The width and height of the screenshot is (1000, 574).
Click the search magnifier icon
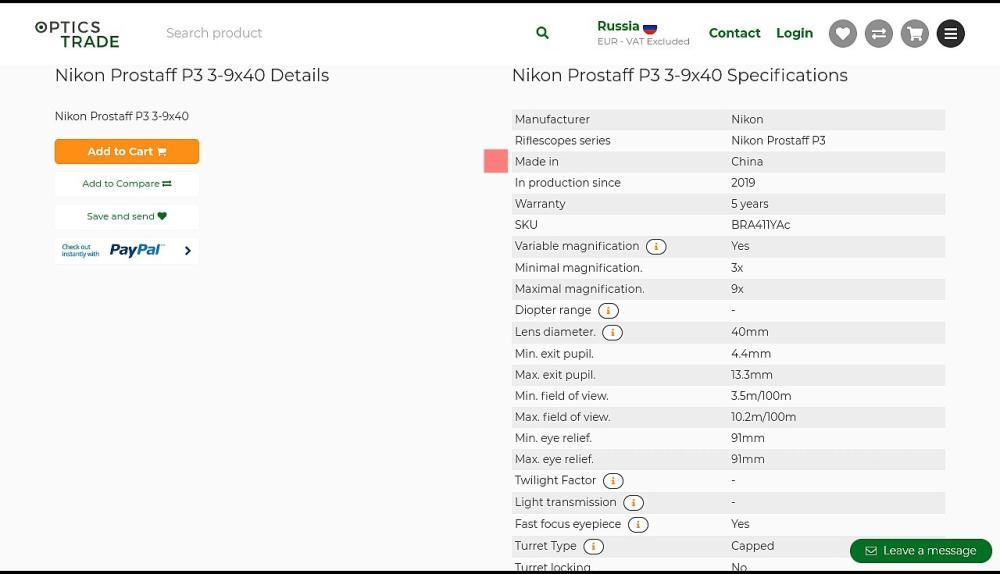click(x=542, y=33)
